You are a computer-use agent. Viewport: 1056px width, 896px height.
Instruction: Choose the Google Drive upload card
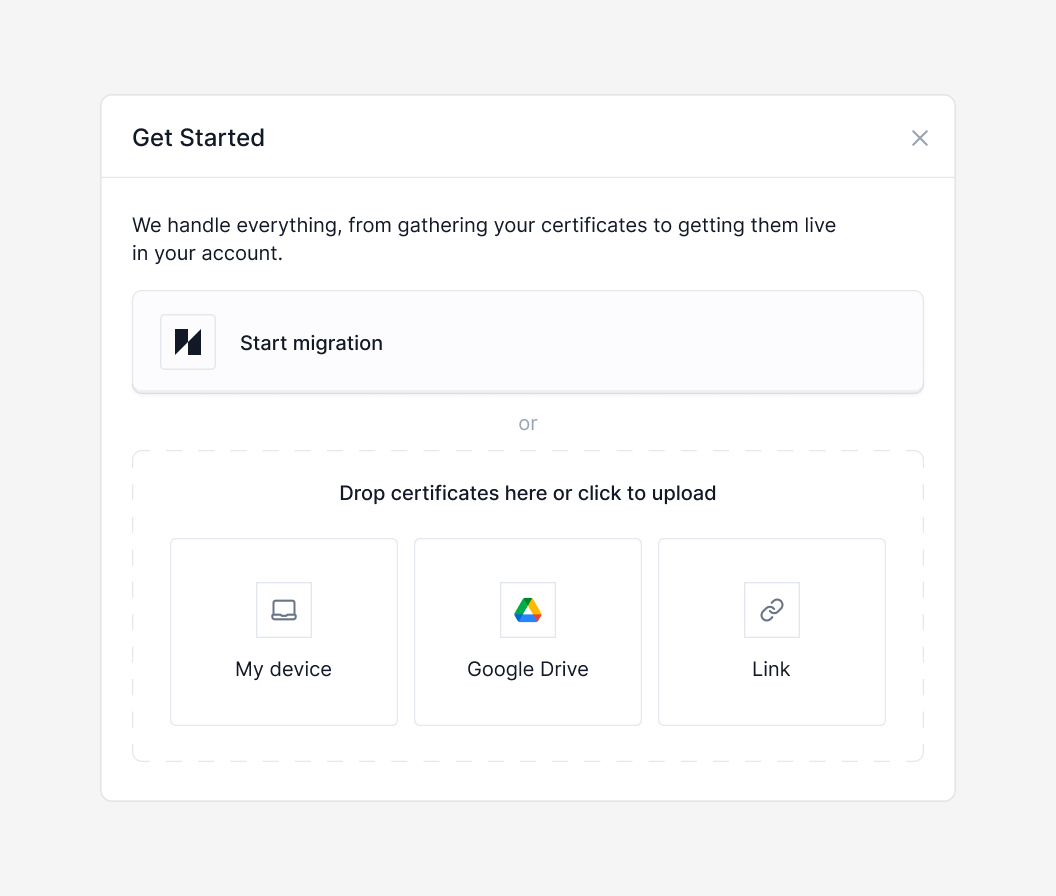[x=527, y=632]
